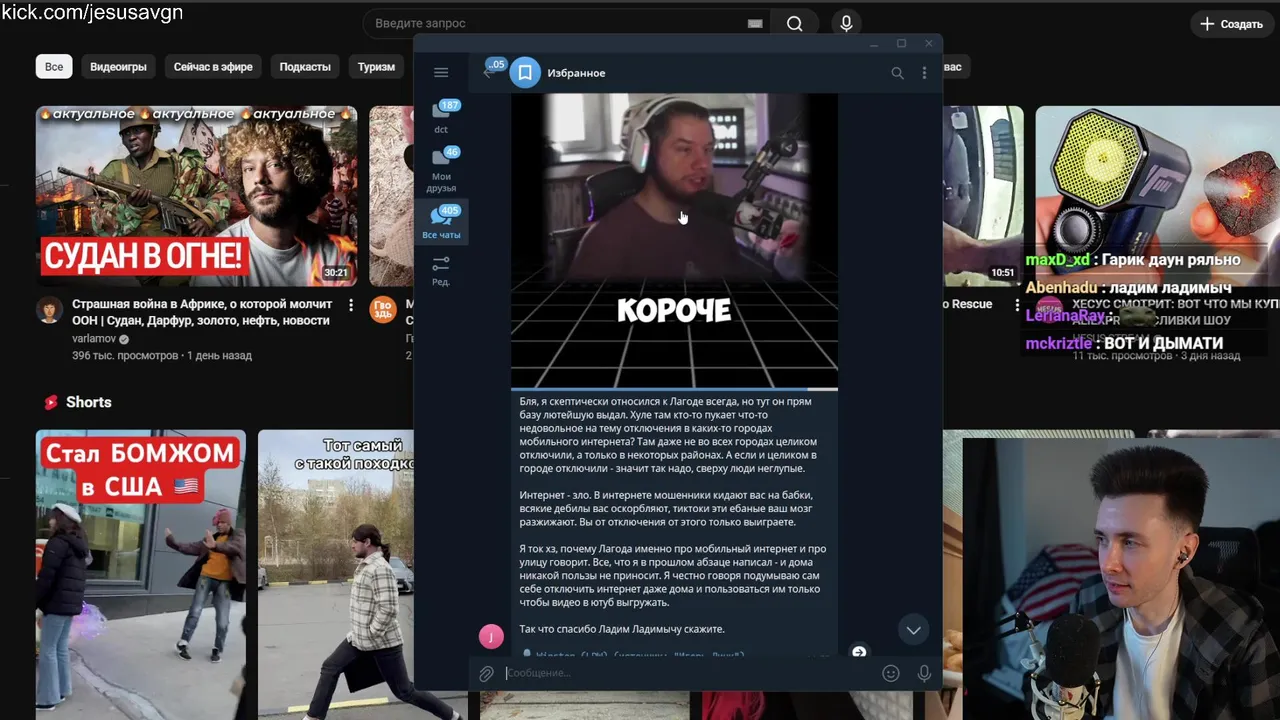The width and height of the screenshot is (1280, 720).
Task: Record a voice message in Telegram
Action: tap(924, 674)
